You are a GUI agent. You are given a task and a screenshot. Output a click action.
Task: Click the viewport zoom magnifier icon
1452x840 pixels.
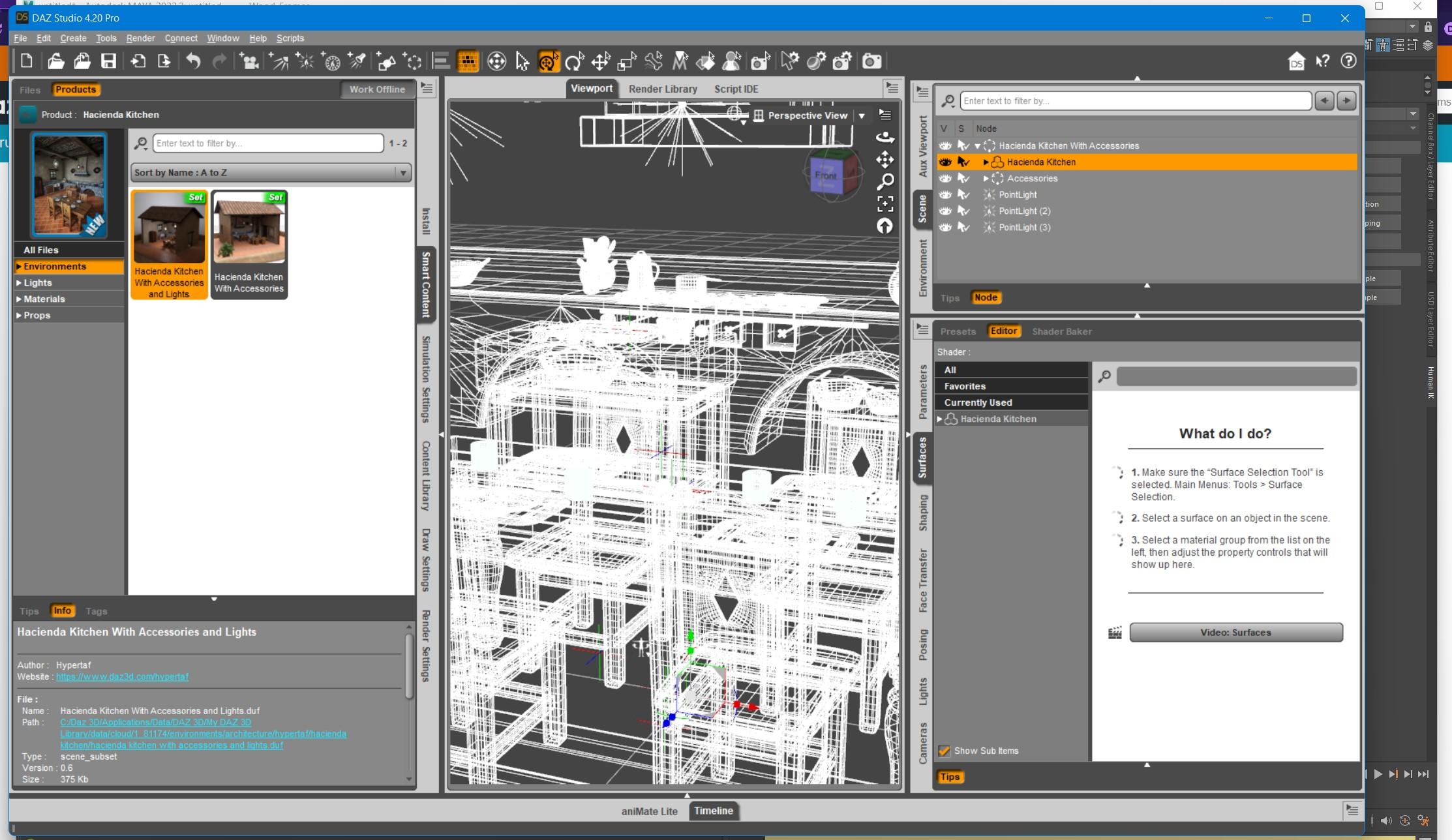point(885,182)
